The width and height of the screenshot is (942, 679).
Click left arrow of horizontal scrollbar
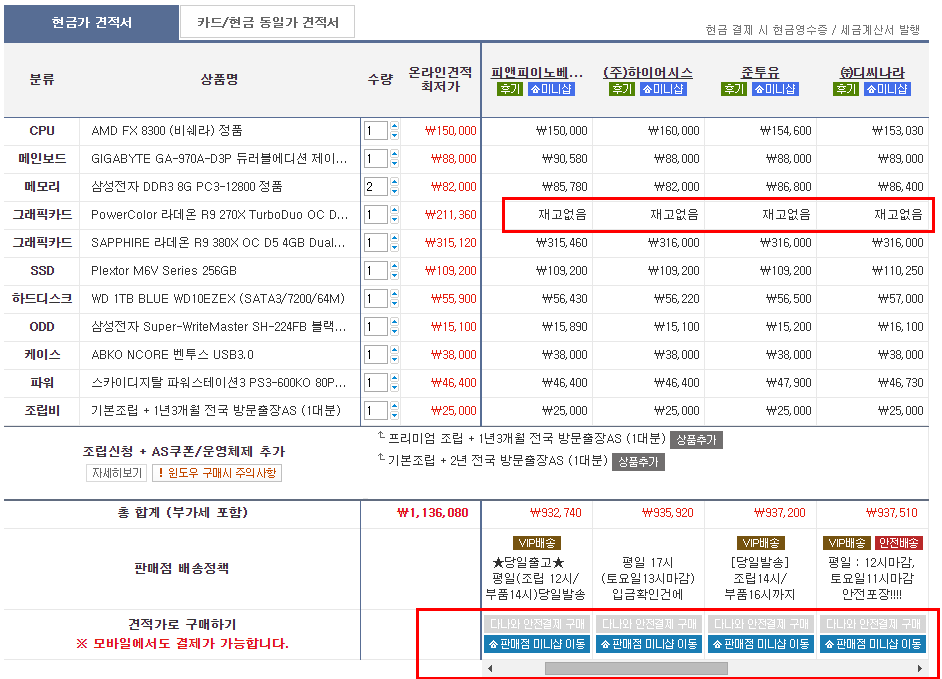(490, 668)
